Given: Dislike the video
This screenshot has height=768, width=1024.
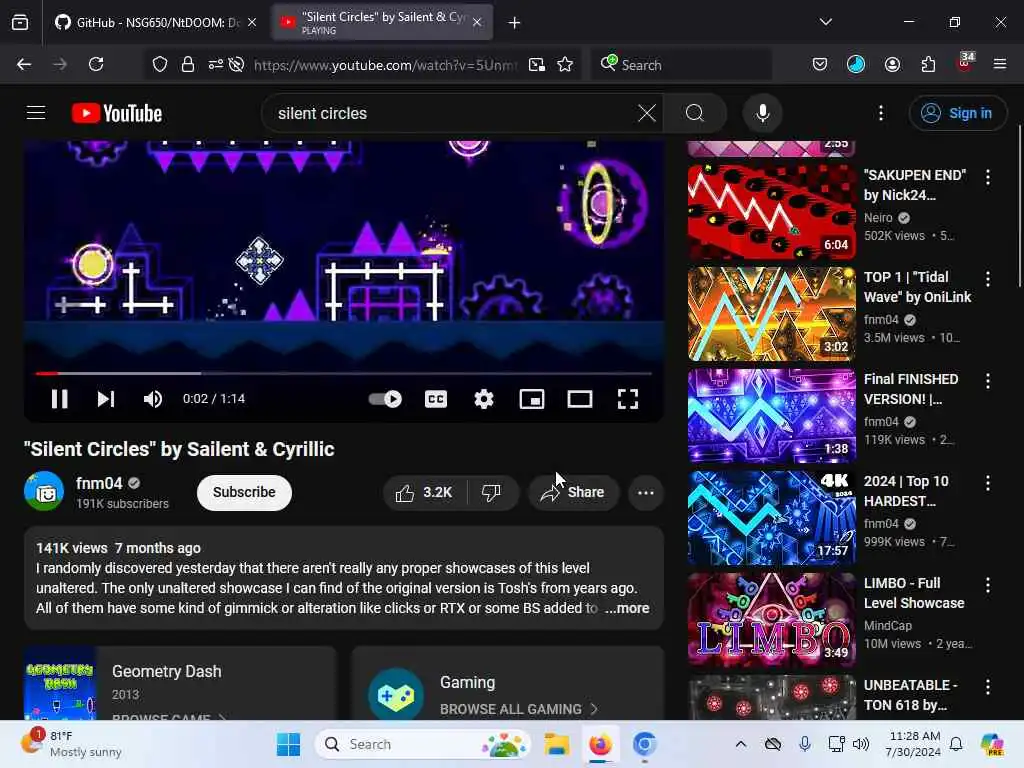Looking at the screenshot, I should click(492, 492).
